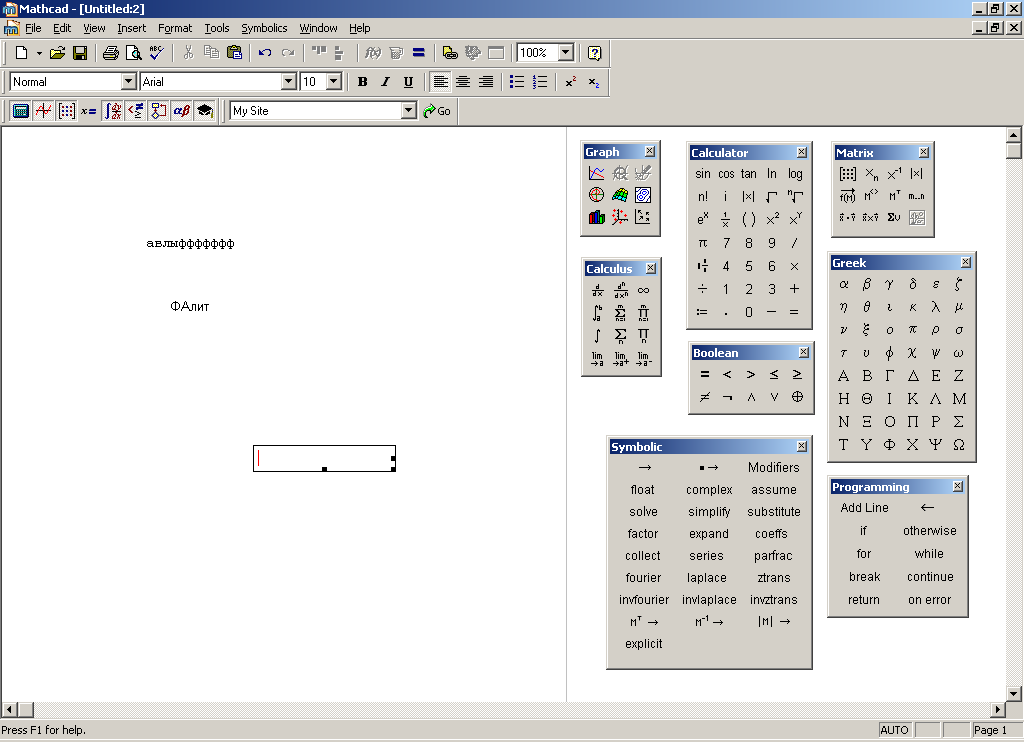Open Boolean toolbar button in Math toolbar
1024x742 pixels.
[136, 111]
